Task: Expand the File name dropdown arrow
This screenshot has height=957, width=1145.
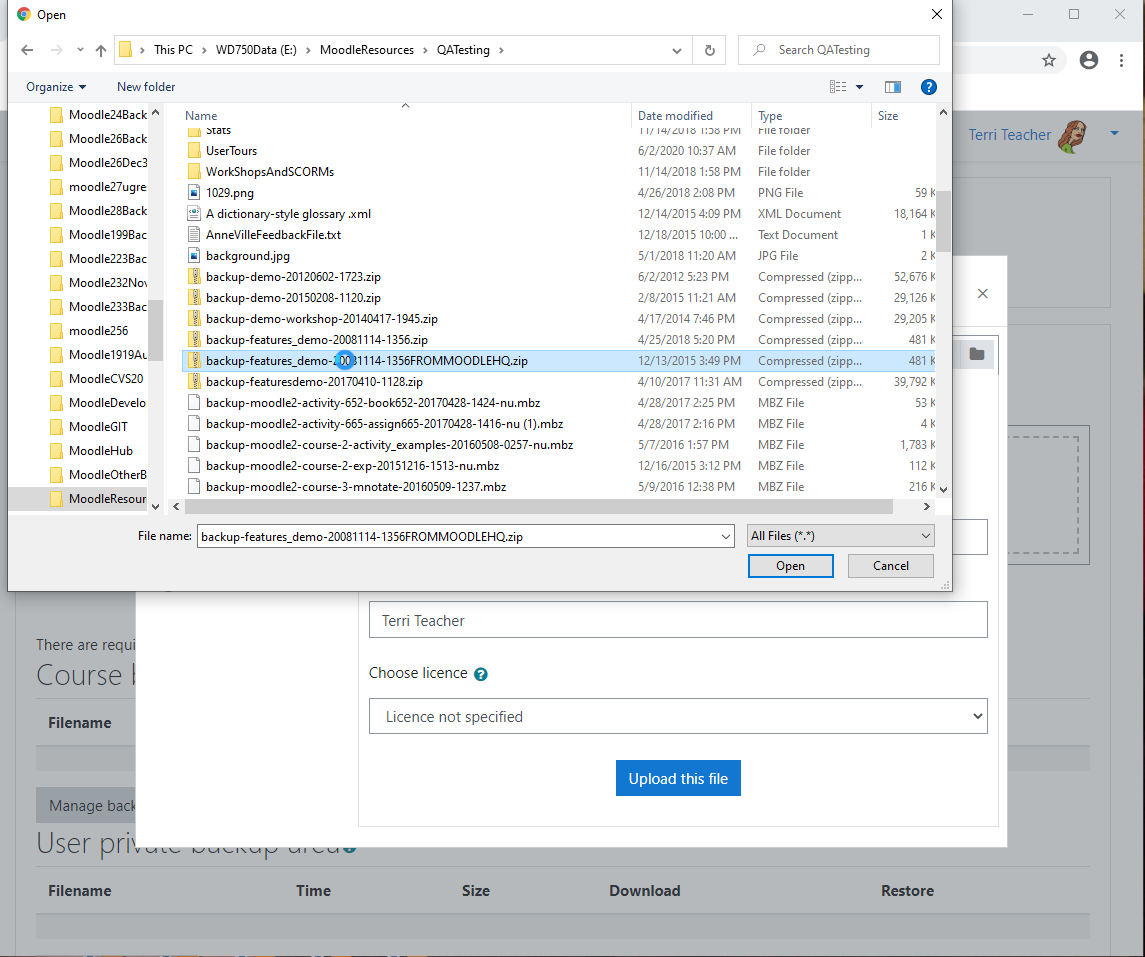Action: point(726,537)
